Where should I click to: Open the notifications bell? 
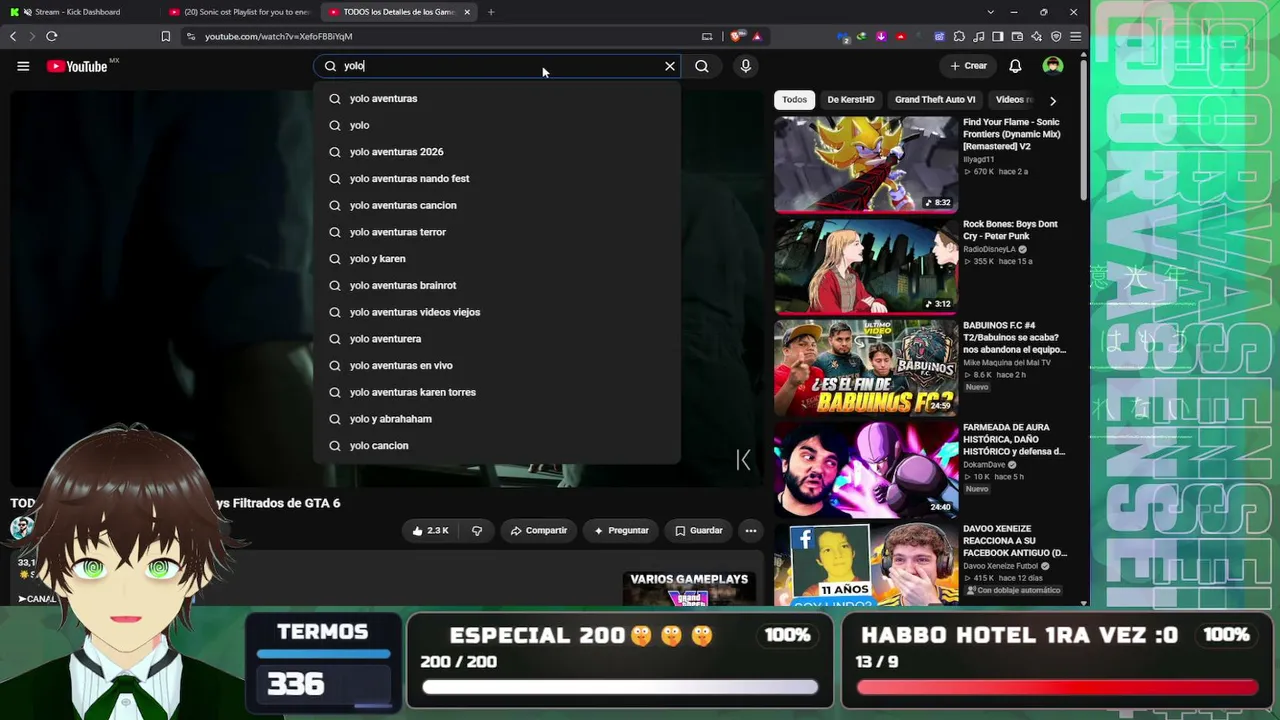(1015, 66)
